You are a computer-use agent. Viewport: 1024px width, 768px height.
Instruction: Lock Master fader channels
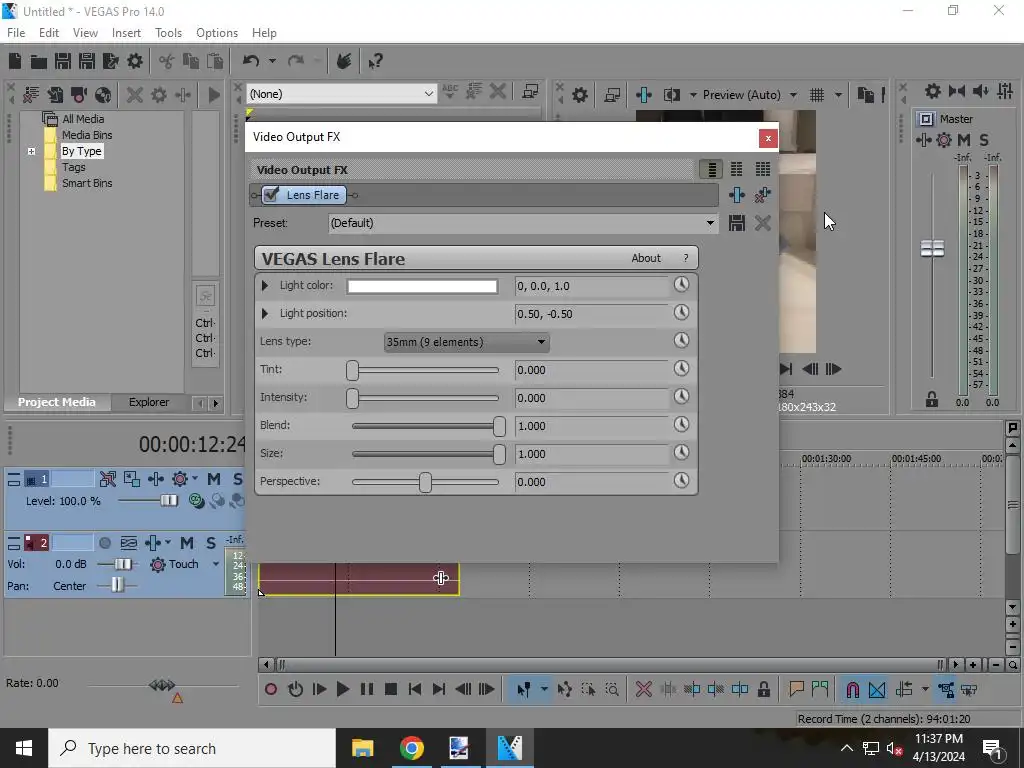[x=932, y=400]
